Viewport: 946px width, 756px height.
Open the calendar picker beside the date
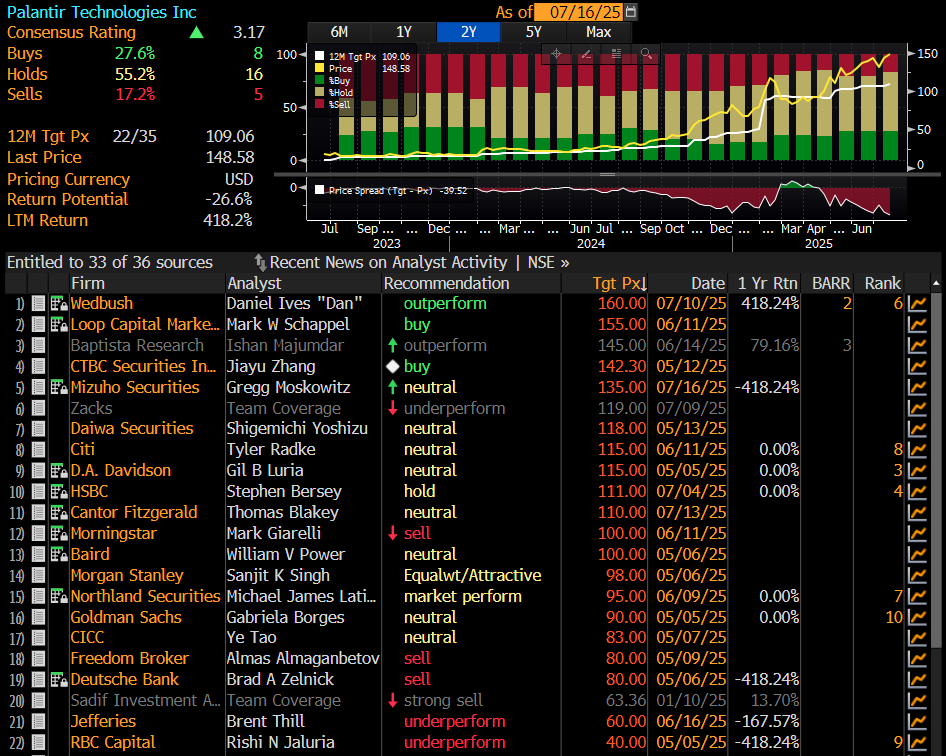630,11
